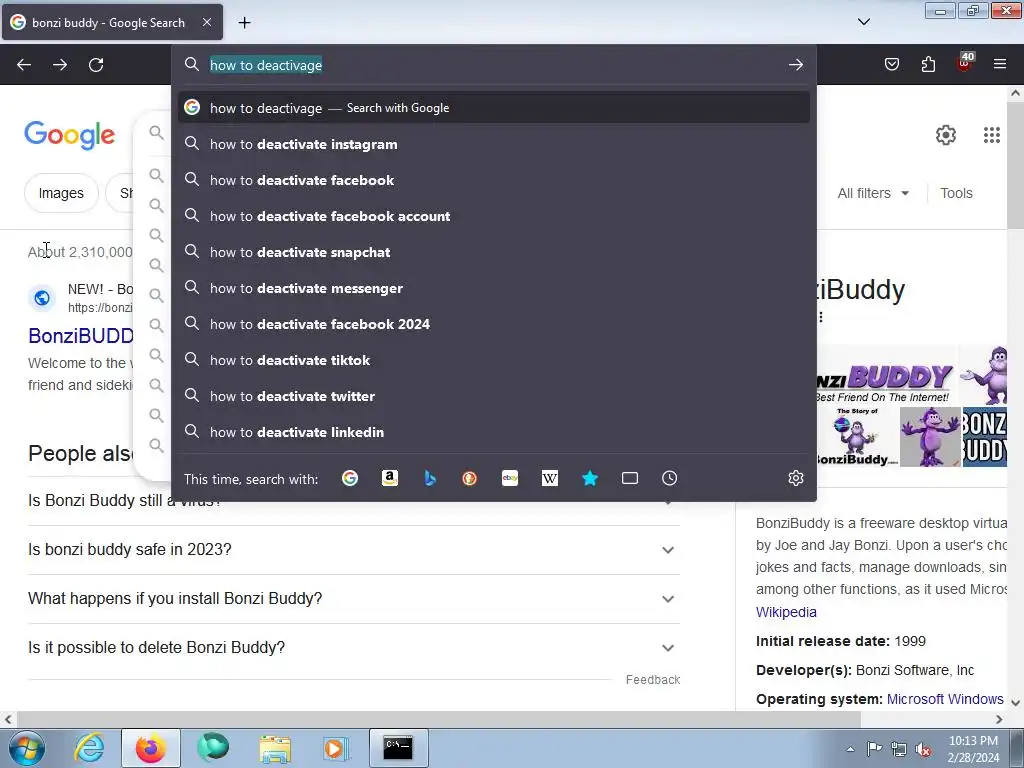
Task: Search bookmarks with the star icon
Action: tap(590, 478)
